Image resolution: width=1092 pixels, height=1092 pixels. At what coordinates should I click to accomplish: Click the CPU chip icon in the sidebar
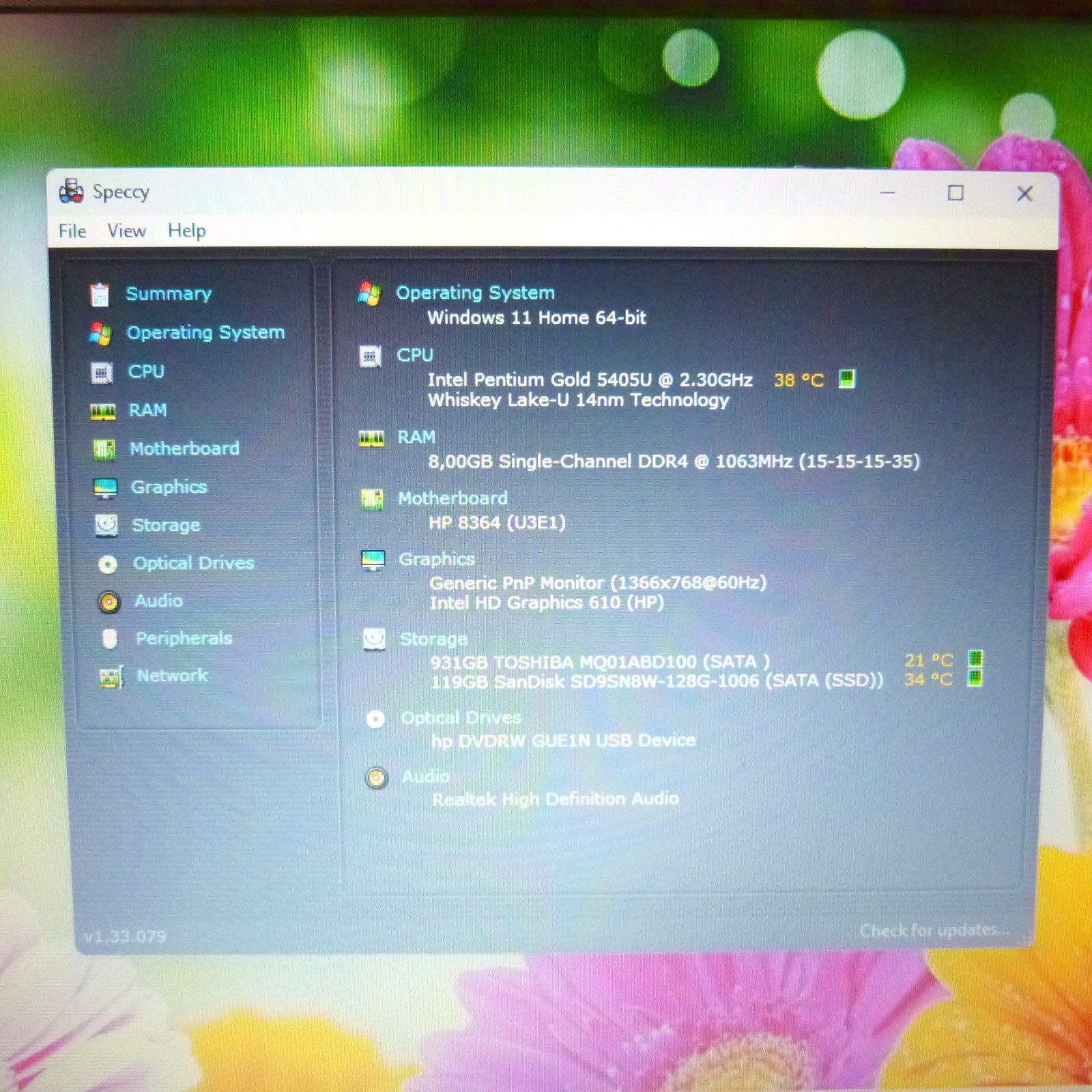pyautogui.click(x=102, y=373)
